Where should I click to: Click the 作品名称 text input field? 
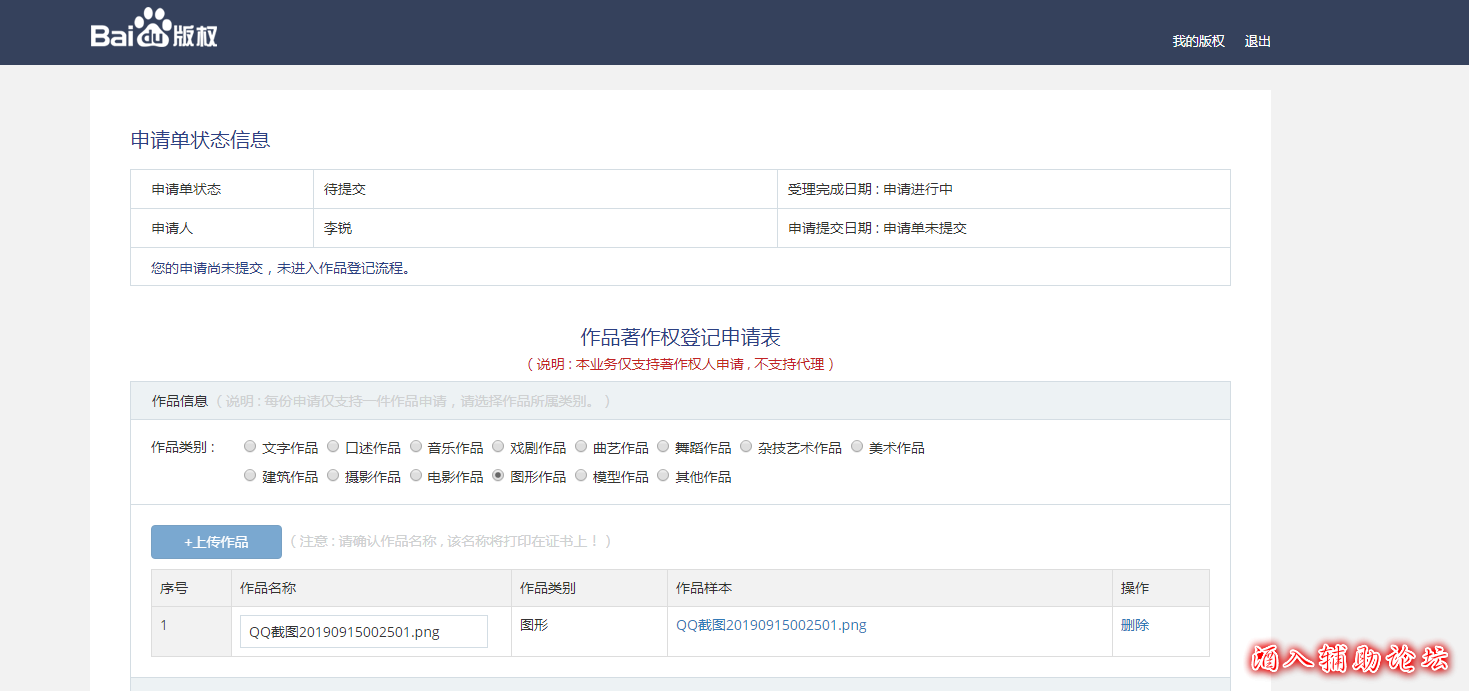(364, 632)
